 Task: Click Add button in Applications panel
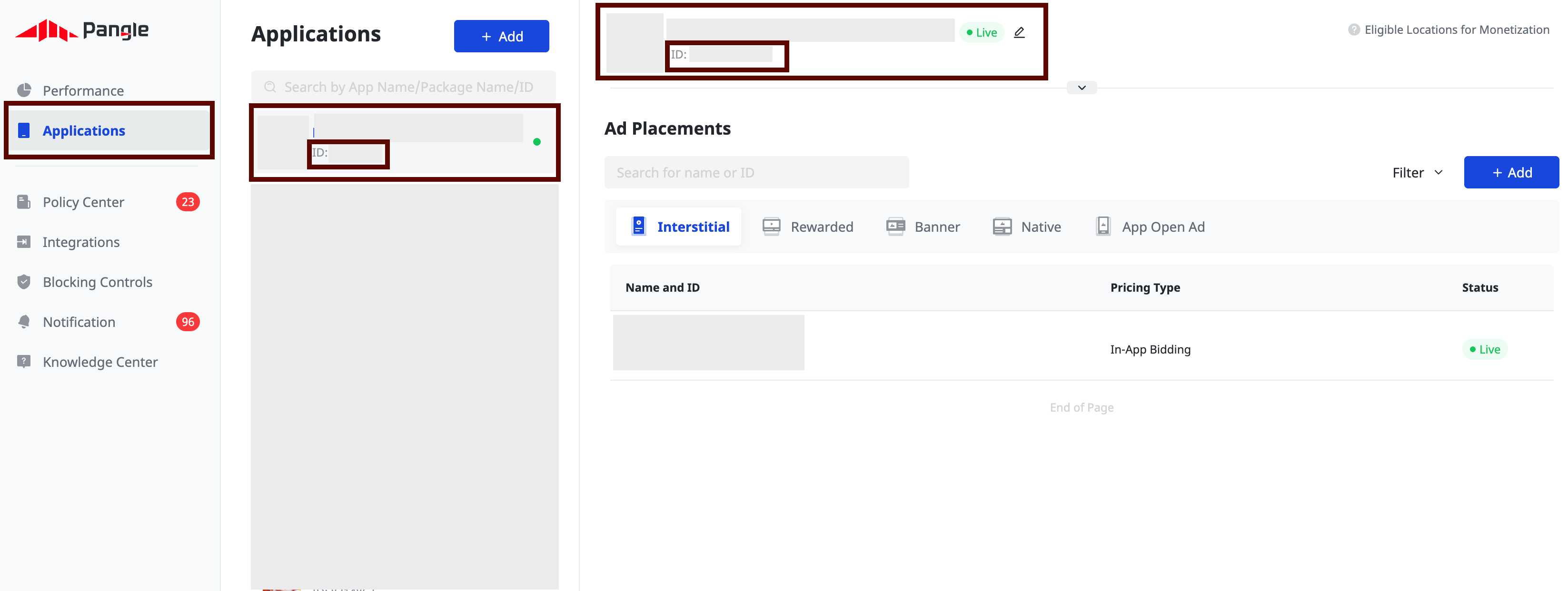tap(501, 37)
